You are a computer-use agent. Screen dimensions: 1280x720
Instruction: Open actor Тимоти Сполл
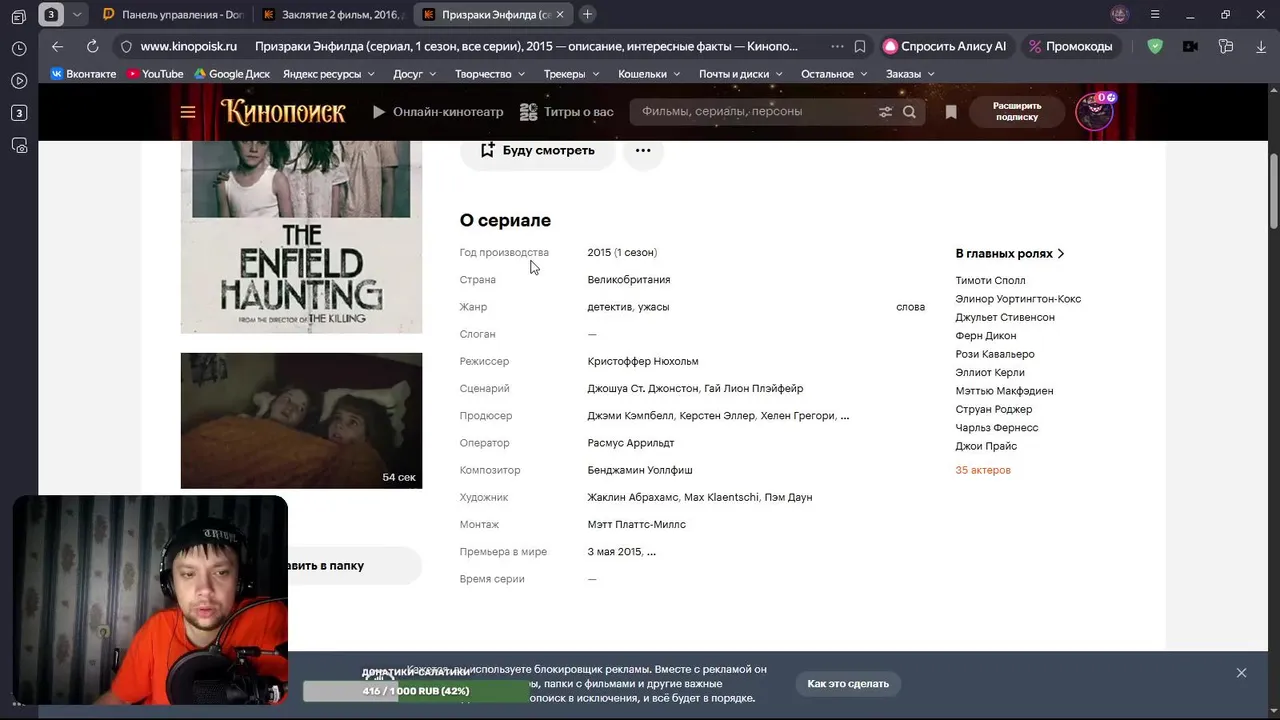click(x=990, y=281)
